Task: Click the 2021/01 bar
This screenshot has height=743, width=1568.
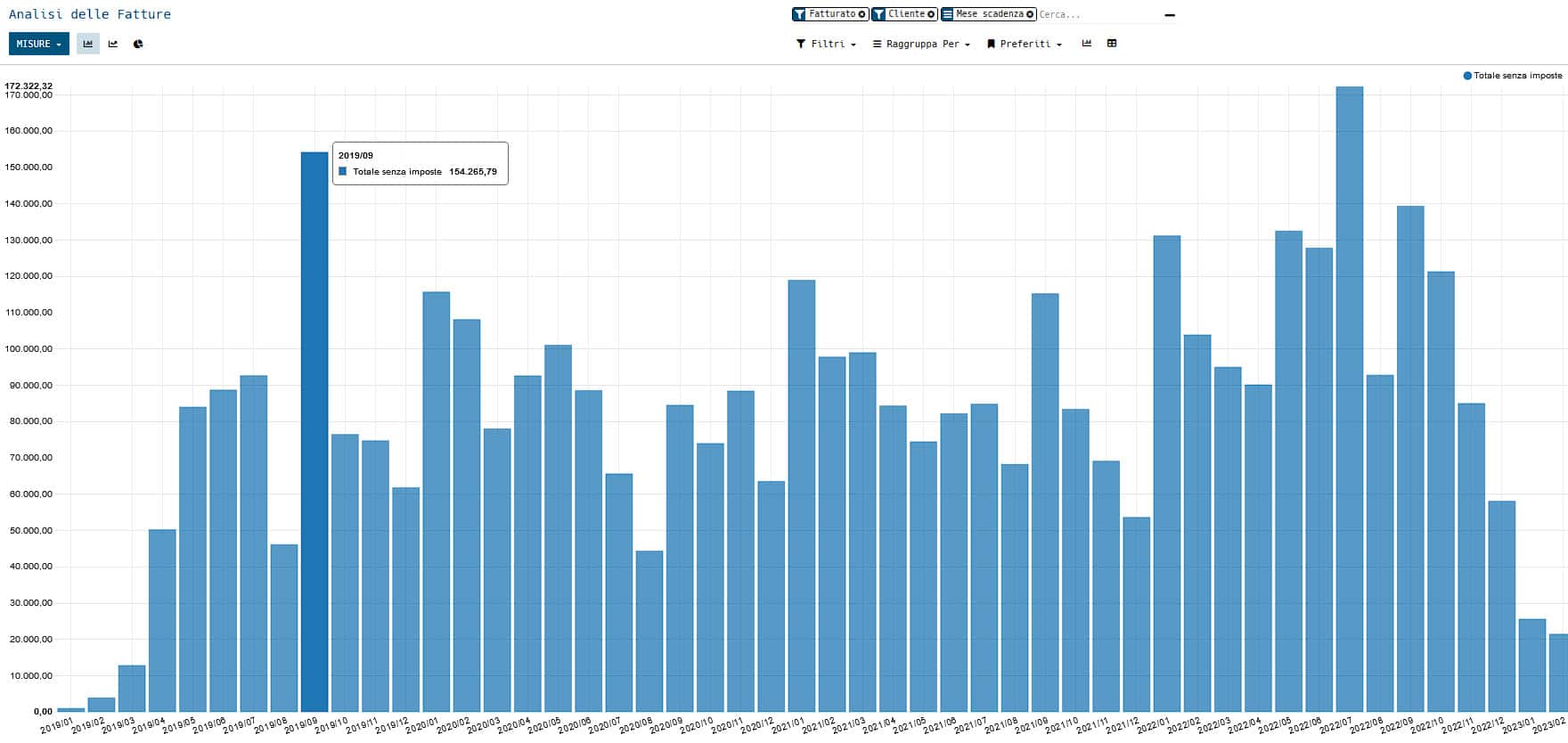Action: point(802,496)
